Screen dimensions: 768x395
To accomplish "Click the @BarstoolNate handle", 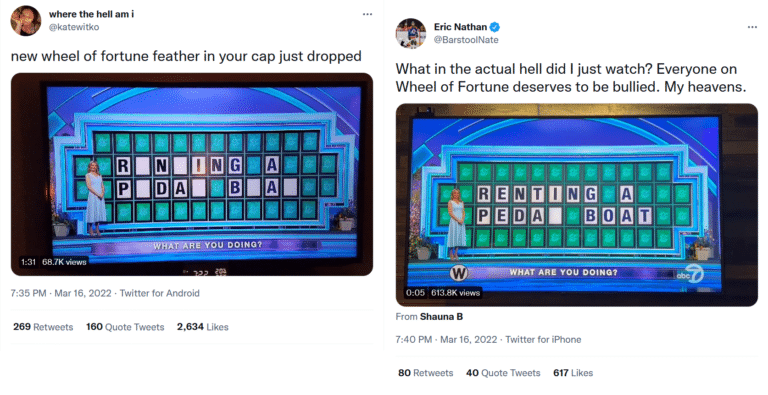I will click(x=466, y=40).
